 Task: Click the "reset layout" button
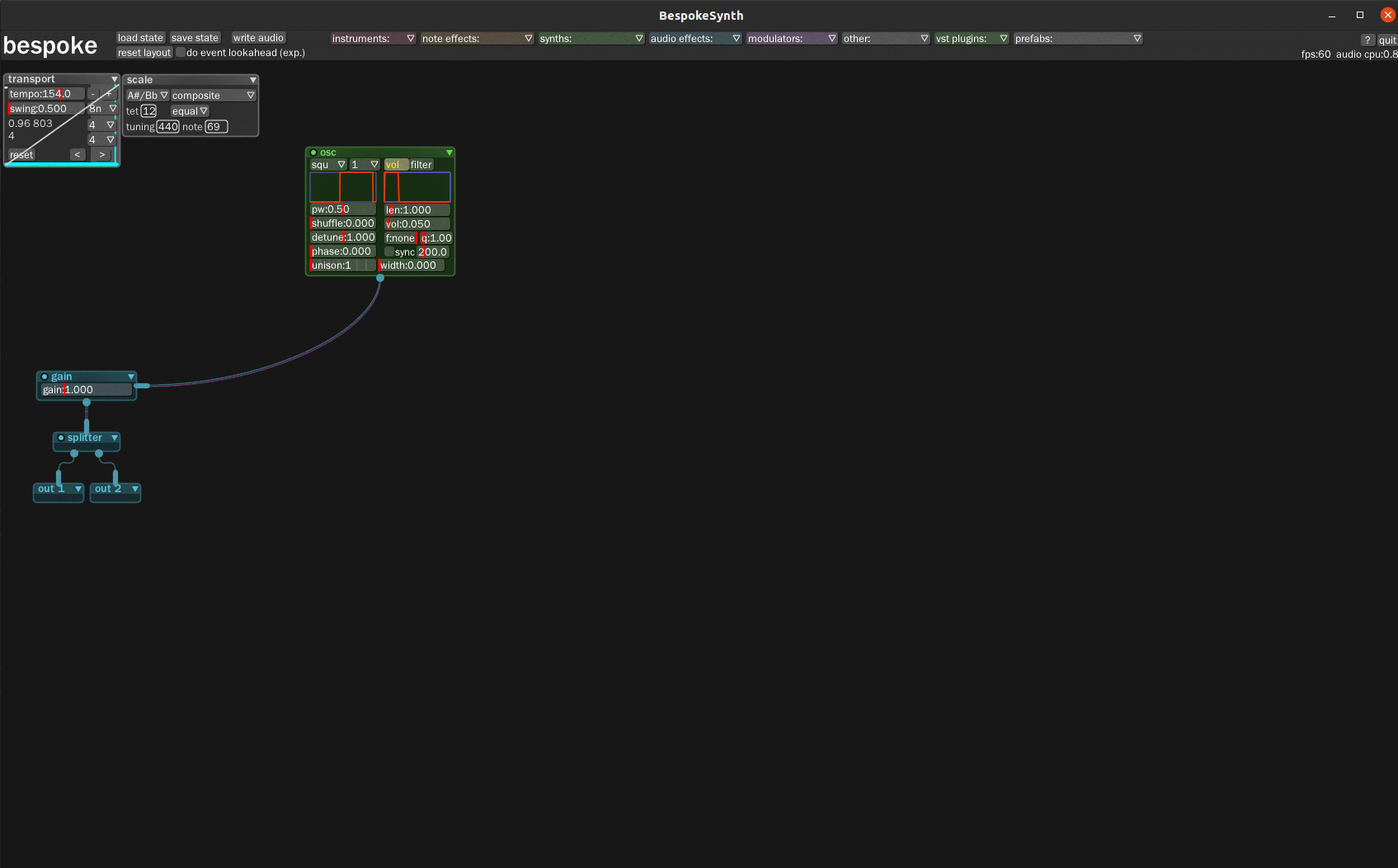(x=144, y=52)
